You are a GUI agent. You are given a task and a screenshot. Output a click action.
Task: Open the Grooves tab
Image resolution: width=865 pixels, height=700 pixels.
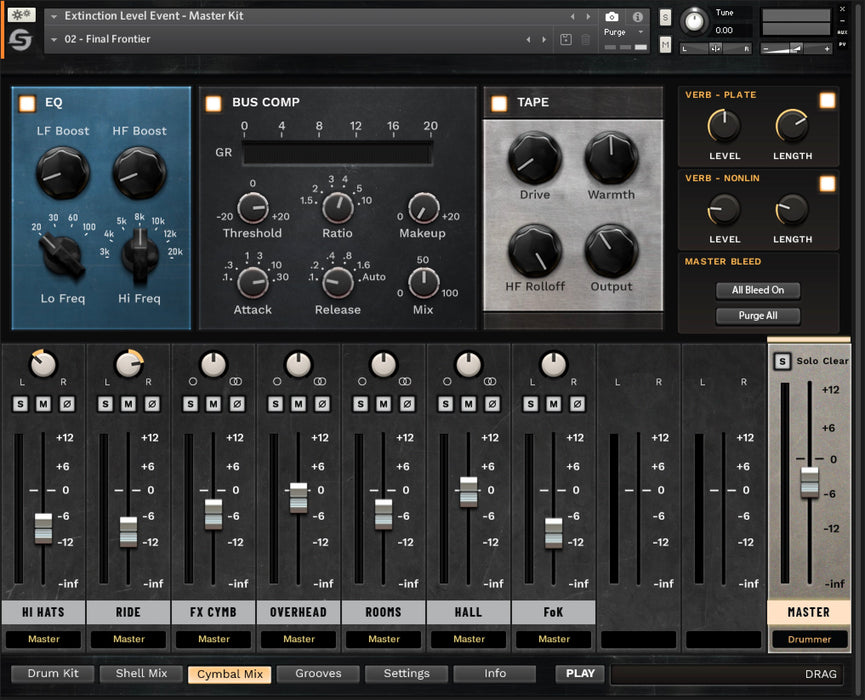[x=318, y=674]
